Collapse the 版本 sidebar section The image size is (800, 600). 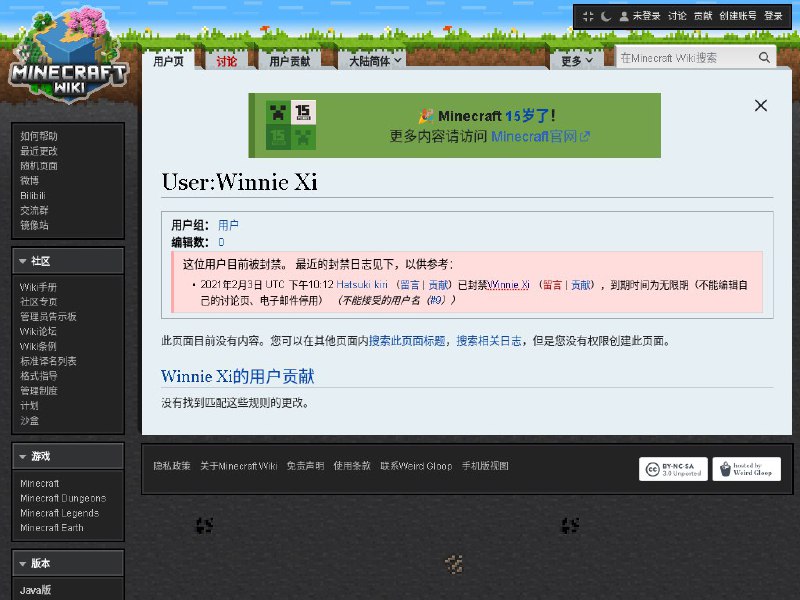pyautogui.click(x=22, y=563)
